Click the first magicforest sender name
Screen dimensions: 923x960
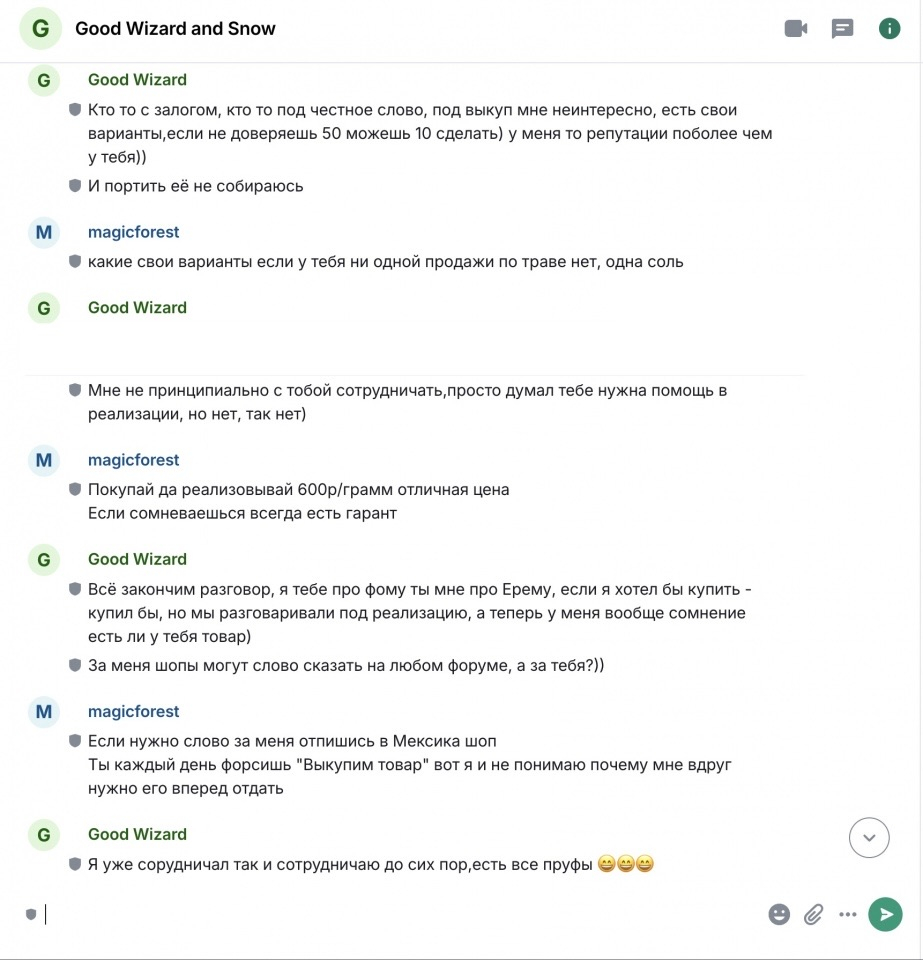(x=133, y=232)
